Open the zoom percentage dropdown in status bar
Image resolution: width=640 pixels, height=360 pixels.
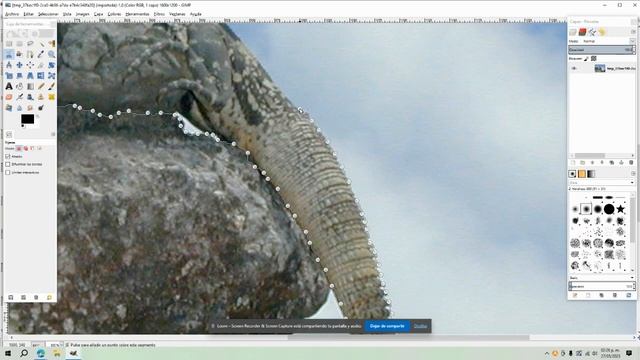tap(54, 345)
